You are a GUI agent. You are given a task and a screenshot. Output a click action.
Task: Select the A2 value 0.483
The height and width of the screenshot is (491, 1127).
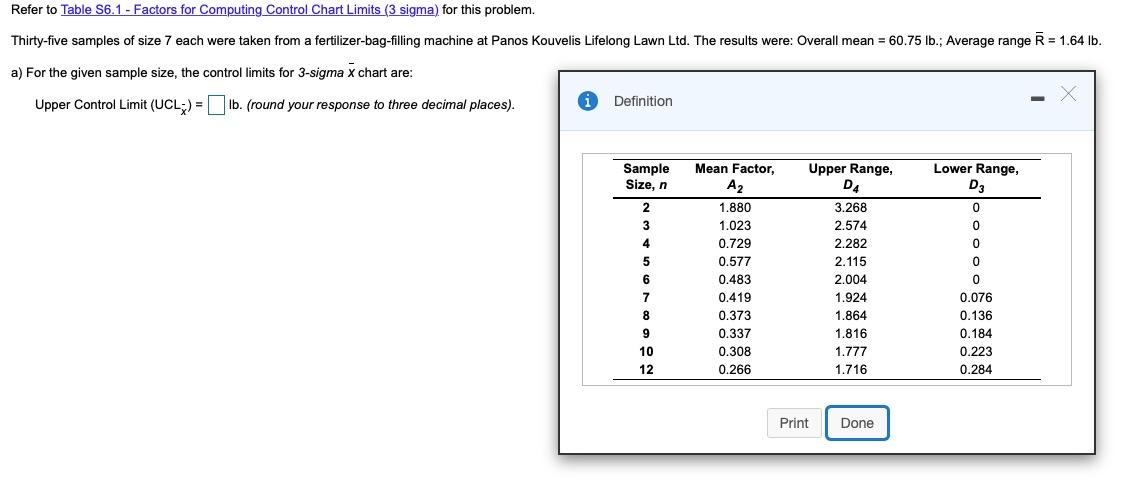[x=735, y=280]
